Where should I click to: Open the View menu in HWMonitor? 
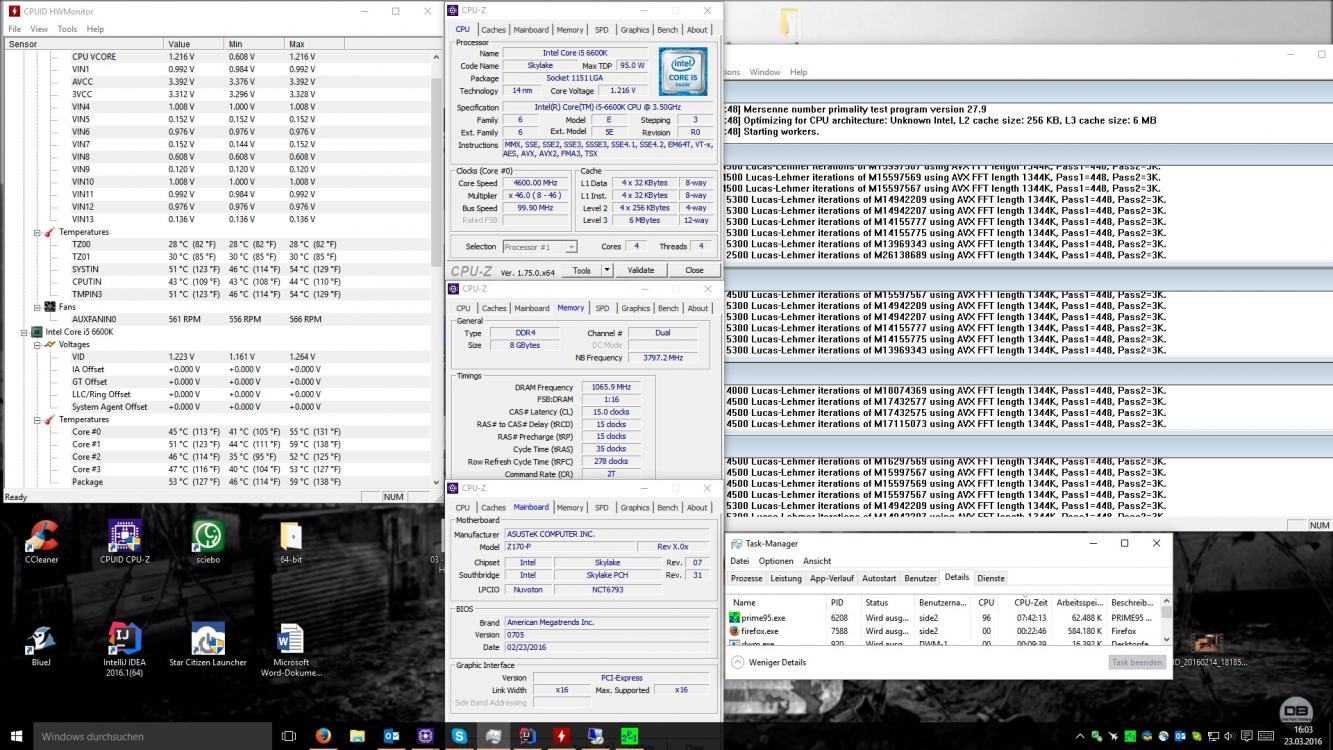tap(39, 29)
